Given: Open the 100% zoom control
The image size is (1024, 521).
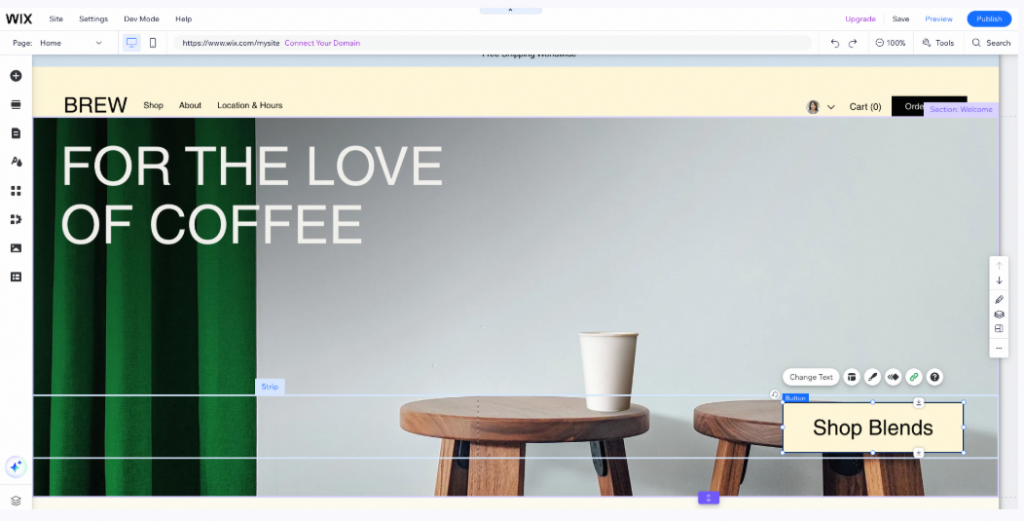Looking at the screenshot, I should [x=890, y=43].
